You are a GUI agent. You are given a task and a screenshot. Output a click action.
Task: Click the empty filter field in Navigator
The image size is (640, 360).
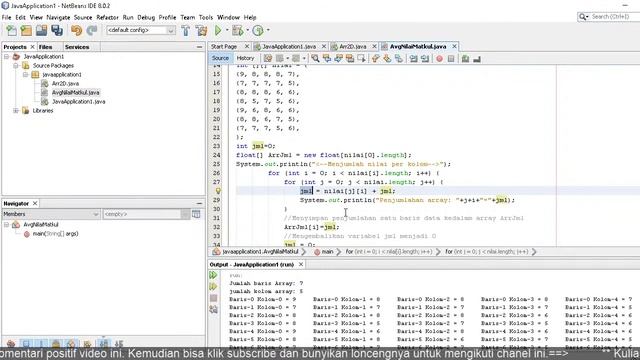(142, 214)
